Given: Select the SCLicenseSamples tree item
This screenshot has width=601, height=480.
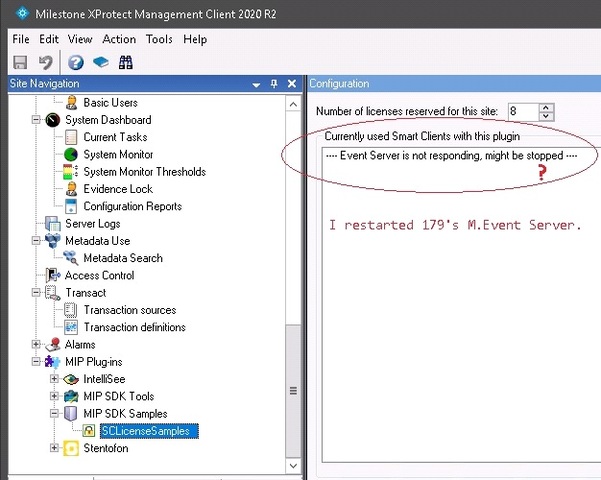Looking at the screenshot, I should tap(144, 431).
